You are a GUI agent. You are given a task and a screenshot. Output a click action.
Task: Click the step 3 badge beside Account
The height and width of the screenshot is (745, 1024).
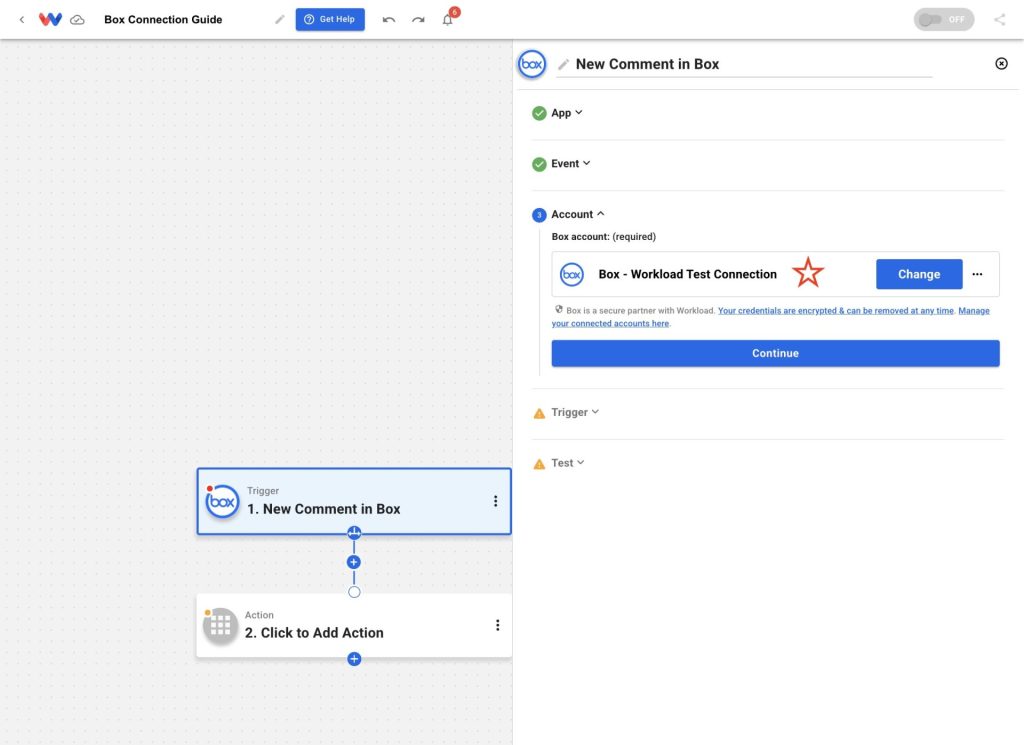point(539,215)
